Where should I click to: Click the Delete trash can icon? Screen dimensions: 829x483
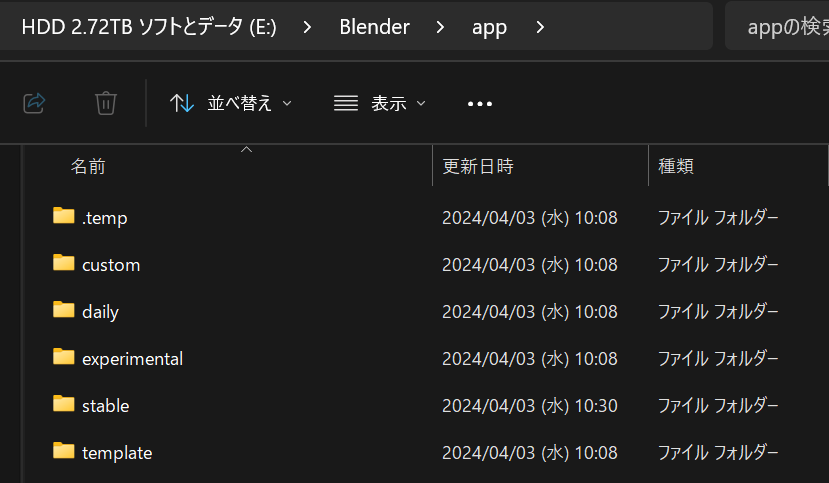tap(106, 103)
